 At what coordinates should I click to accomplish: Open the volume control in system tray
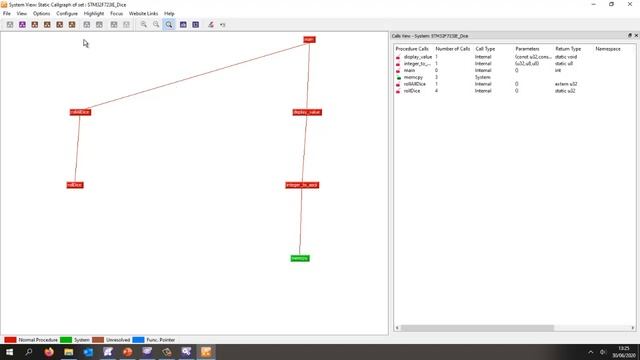coord(603,352)
